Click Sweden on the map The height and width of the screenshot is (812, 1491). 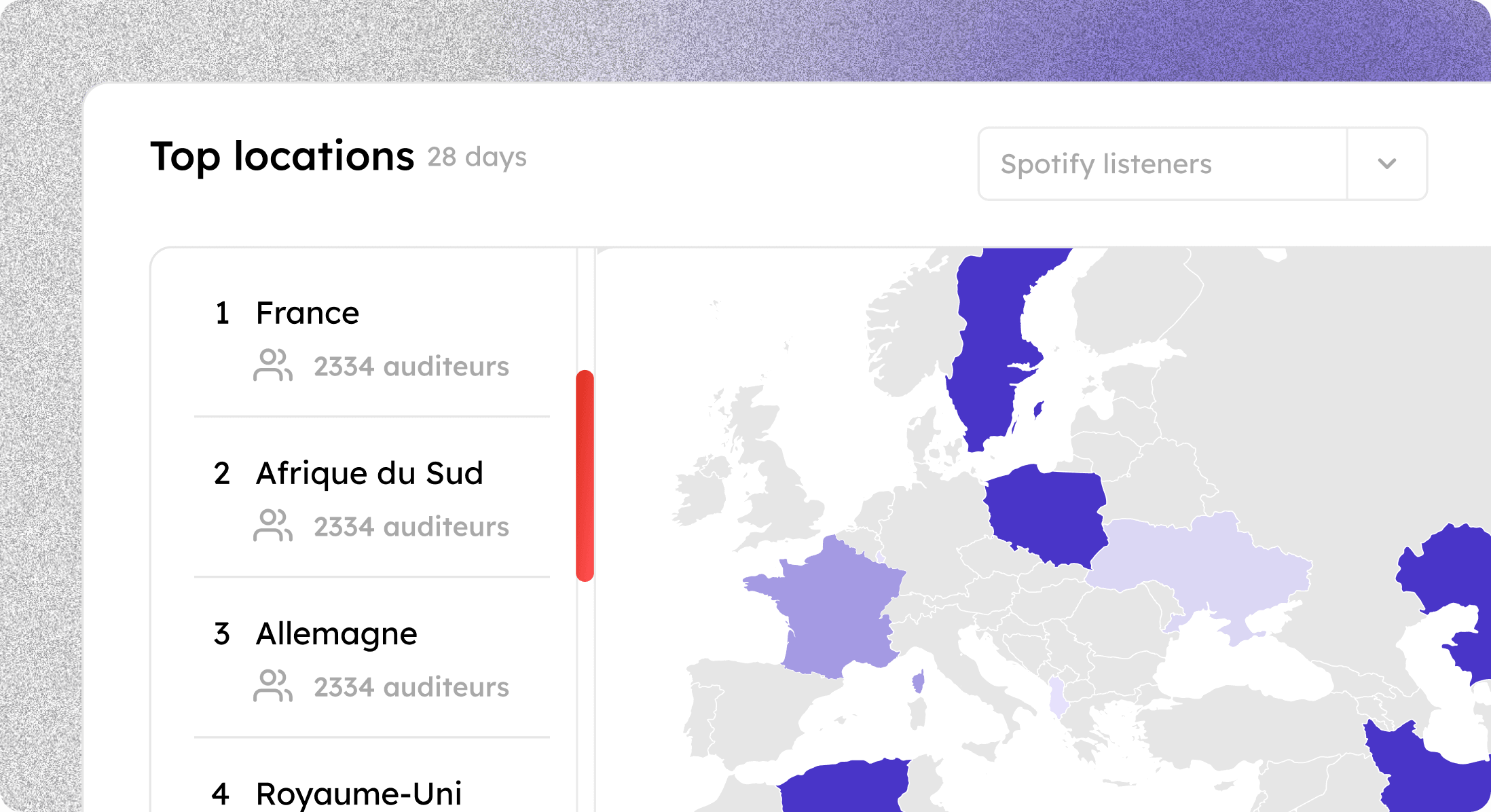[991, 339]
